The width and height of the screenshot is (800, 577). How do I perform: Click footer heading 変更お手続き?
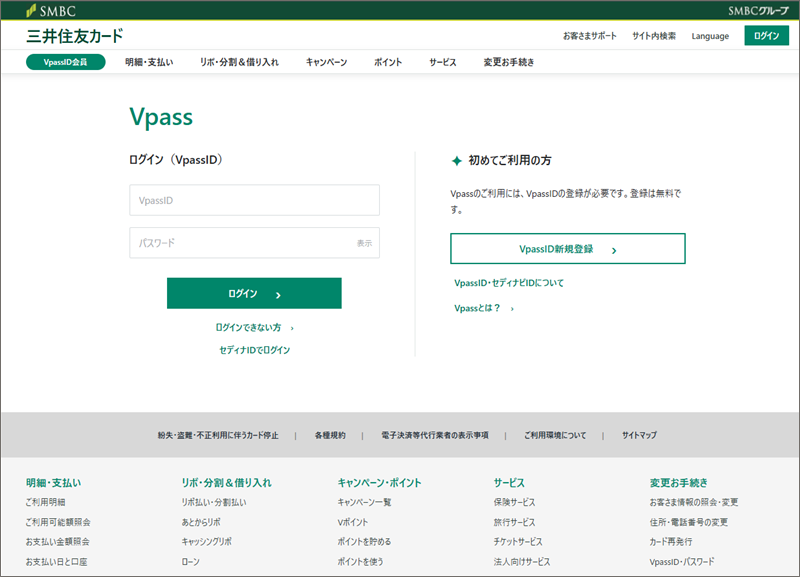click(x=679, y=483)
